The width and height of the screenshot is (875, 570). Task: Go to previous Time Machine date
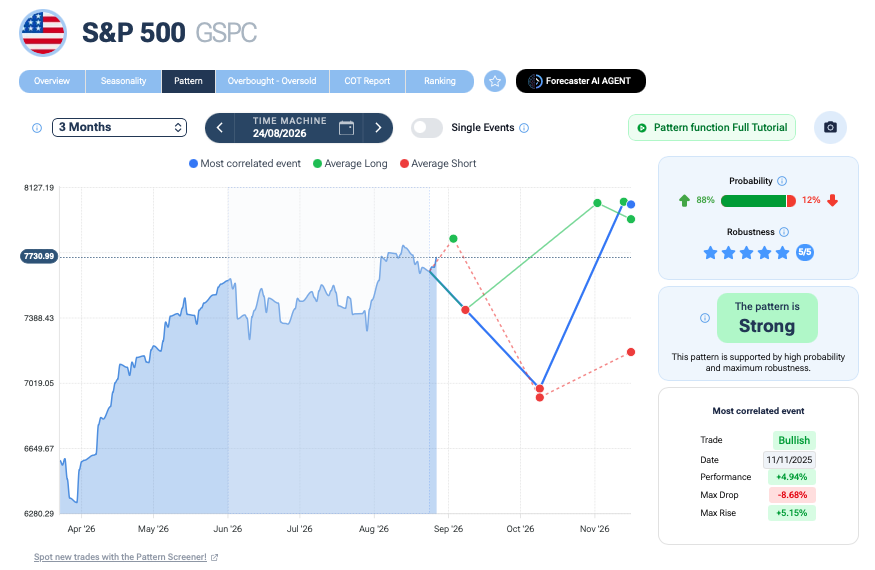click(x=220, y=128)
